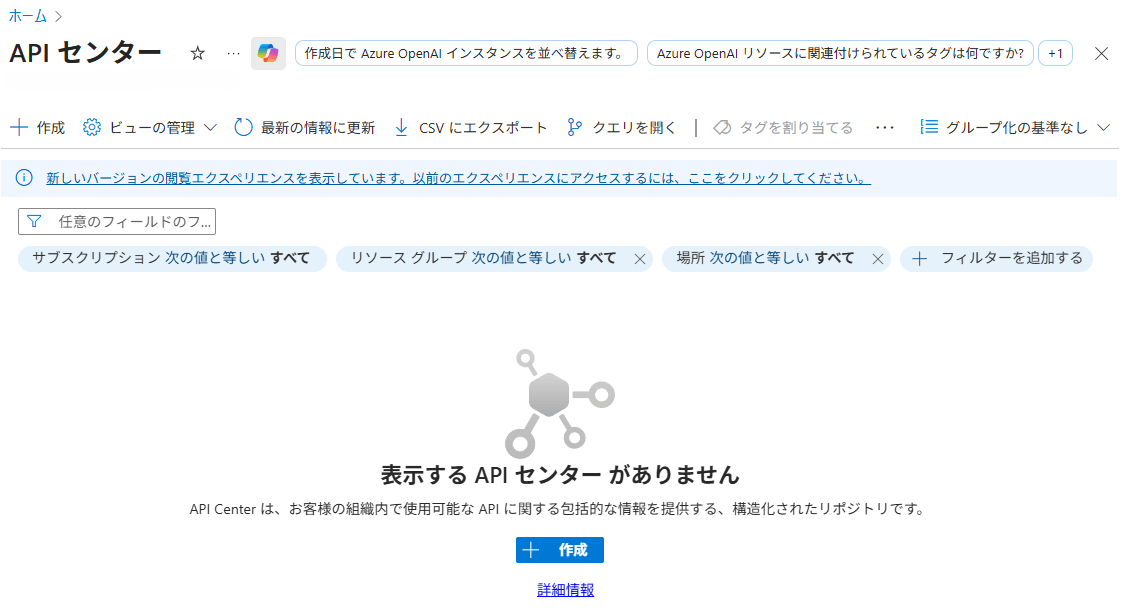Click the refresh icon to update the list
1140x612 pixels.
pyautogui.click(x=241, y=127)
